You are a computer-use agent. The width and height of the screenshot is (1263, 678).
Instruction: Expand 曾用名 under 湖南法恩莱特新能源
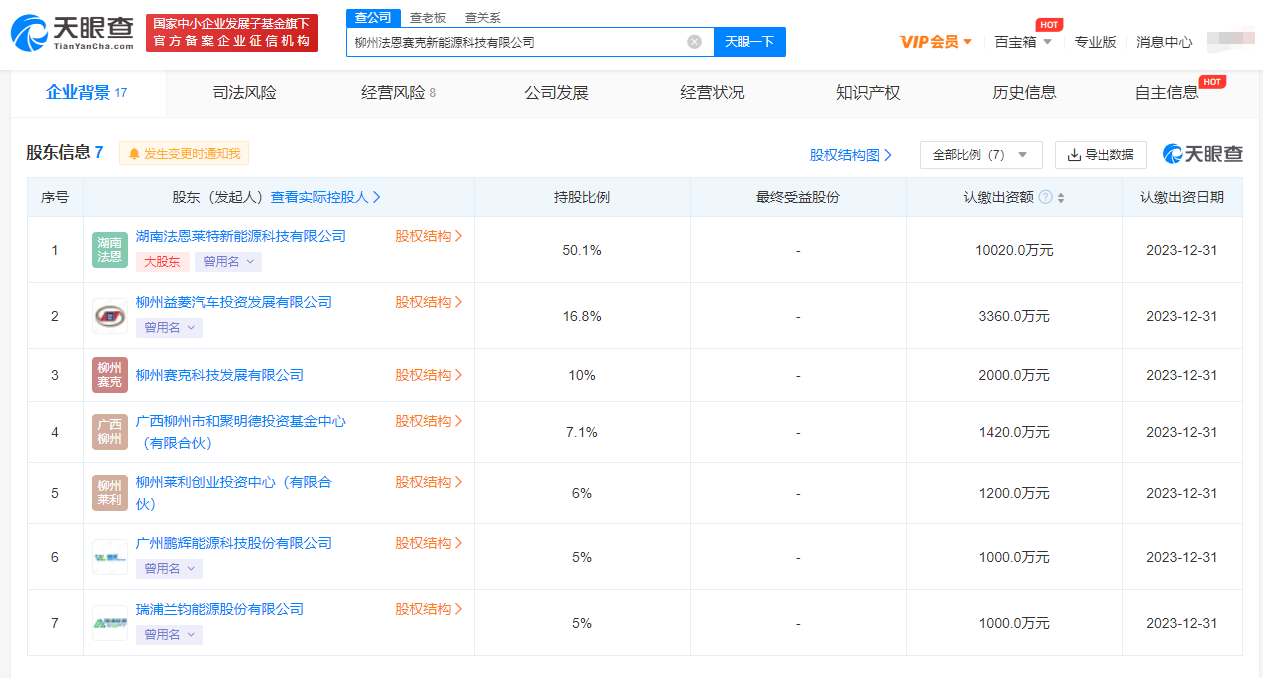(x=228, y=262)
